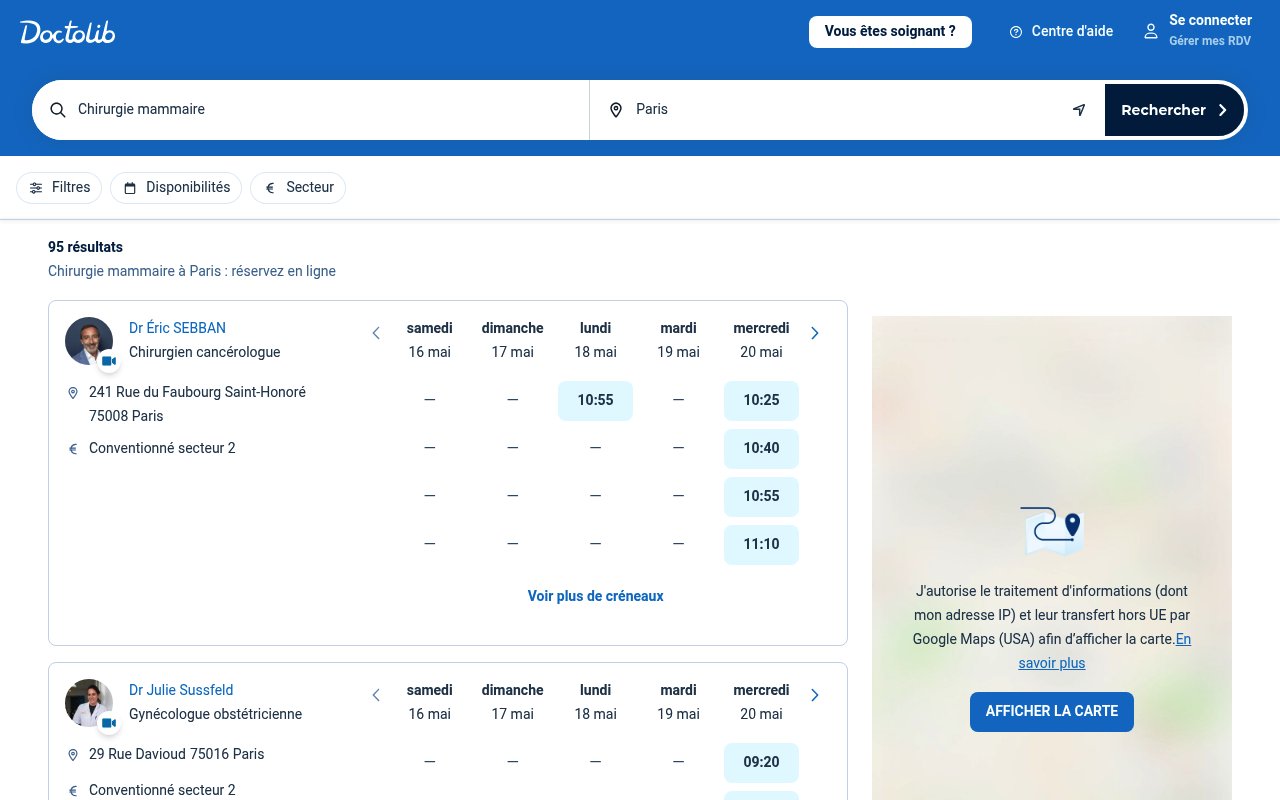Viewport: 1280px width, 800px height.
Task: Click the Chirurgie mammaire à Paris heading
Action: 192,271
